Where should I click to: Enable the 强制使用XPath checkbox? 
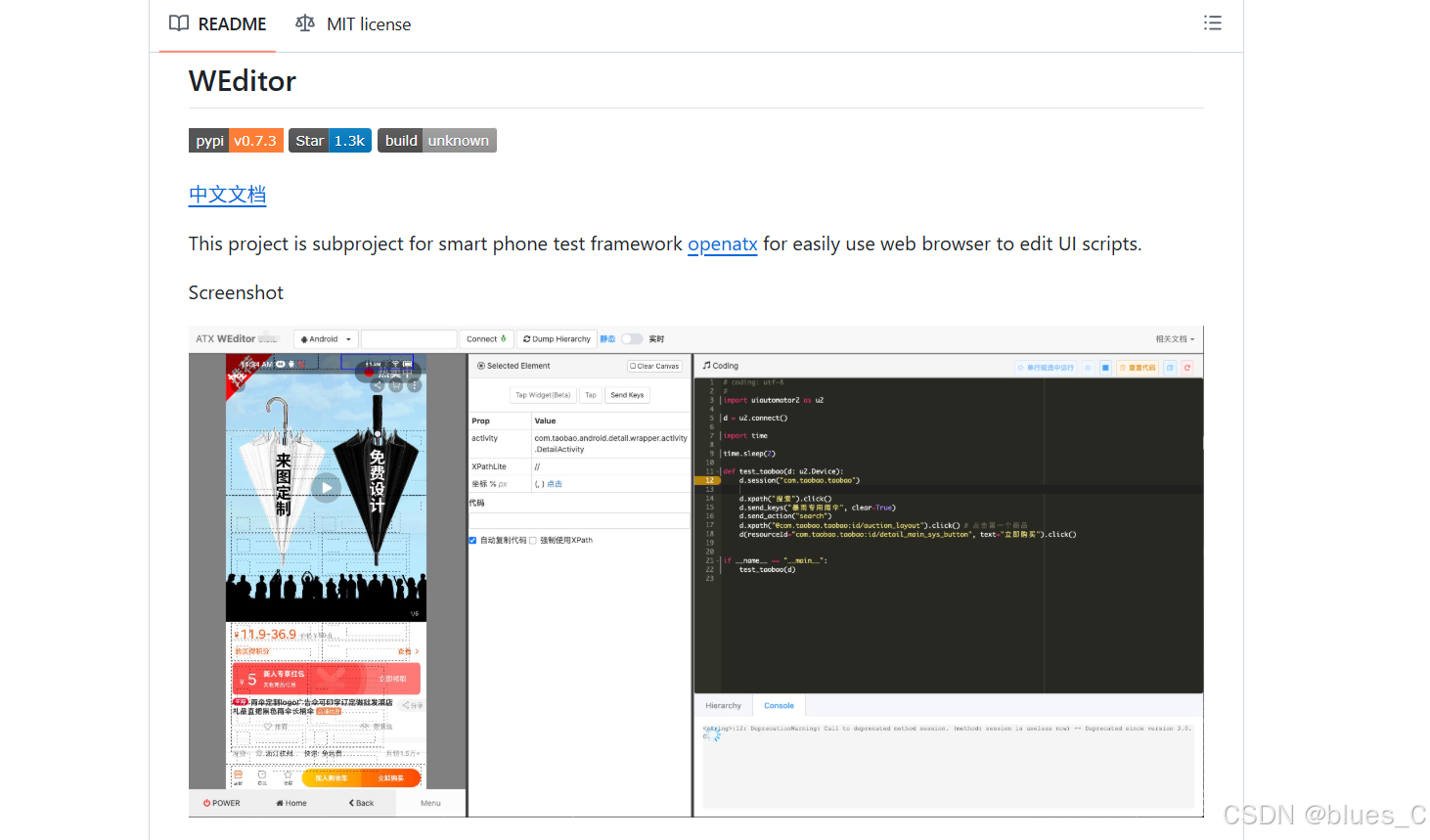(533, 540)
